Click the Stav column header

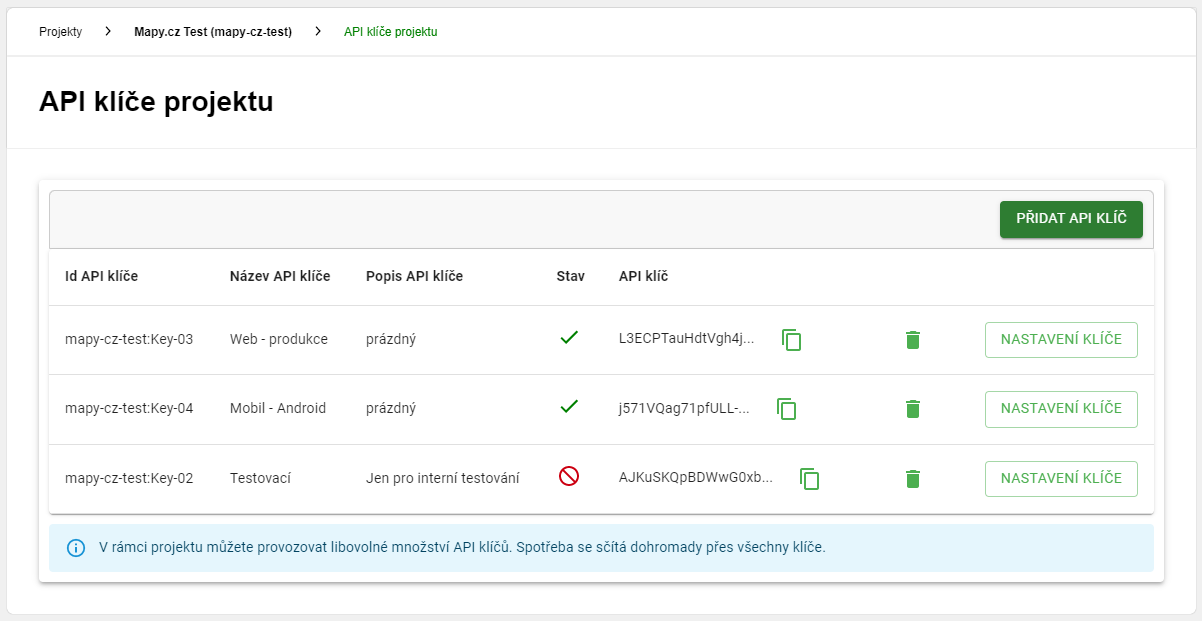[x=570, y=276]
